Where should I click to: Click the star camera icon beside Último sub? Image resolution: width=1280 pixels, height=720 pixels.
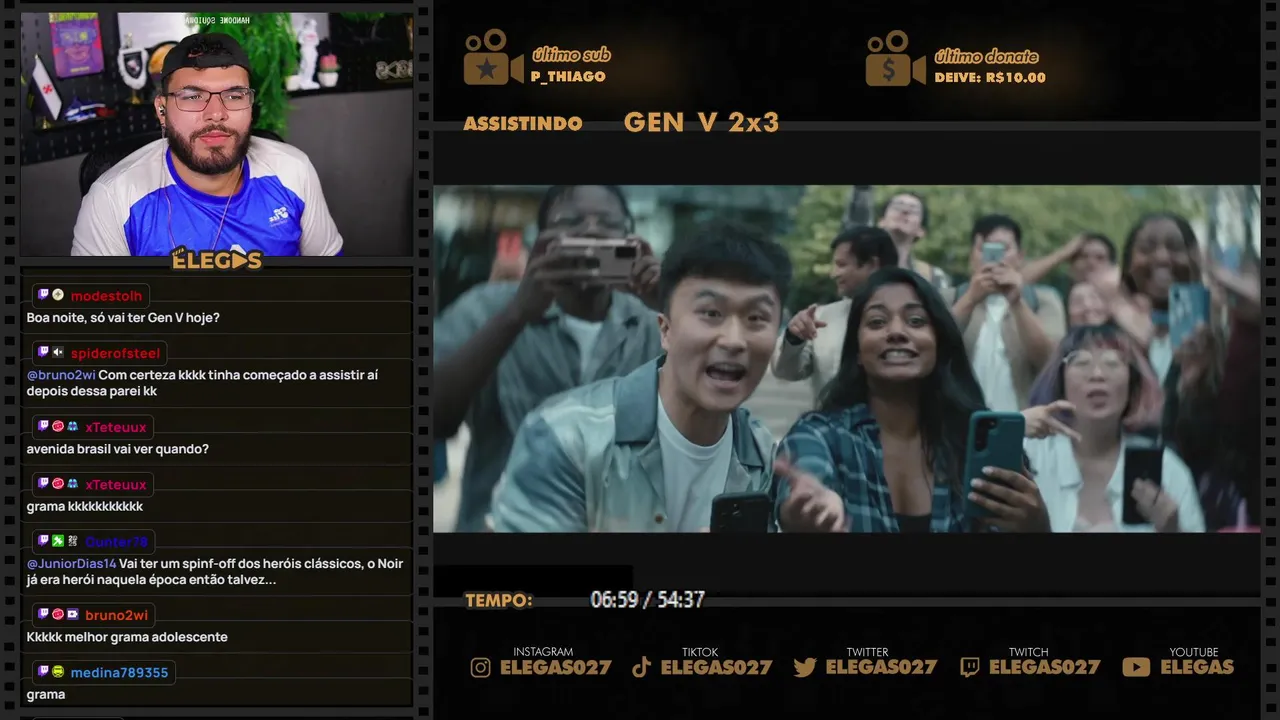pyautogui.click(x=493, y=57)
